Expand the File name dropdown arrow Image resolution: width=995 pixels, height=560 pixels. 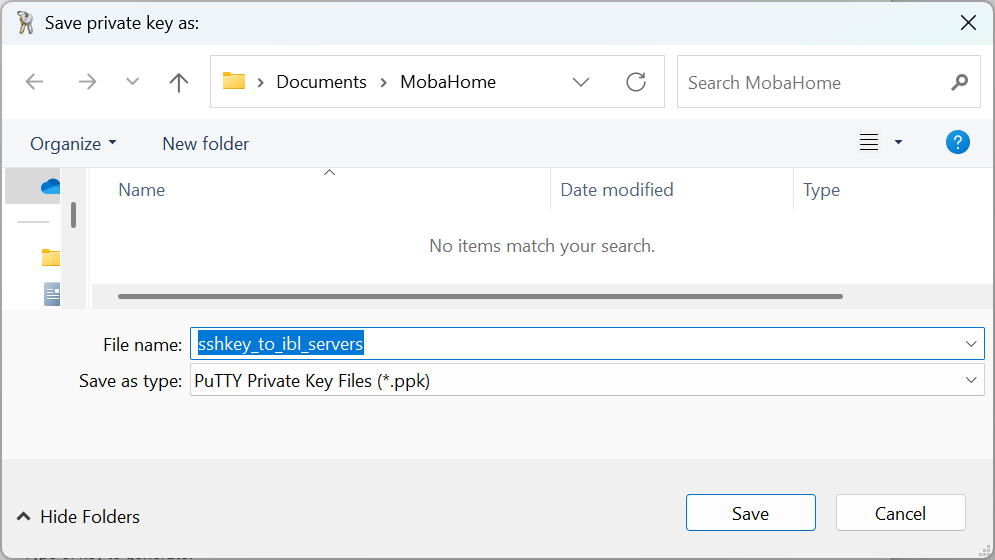click(x=971, y=344)
